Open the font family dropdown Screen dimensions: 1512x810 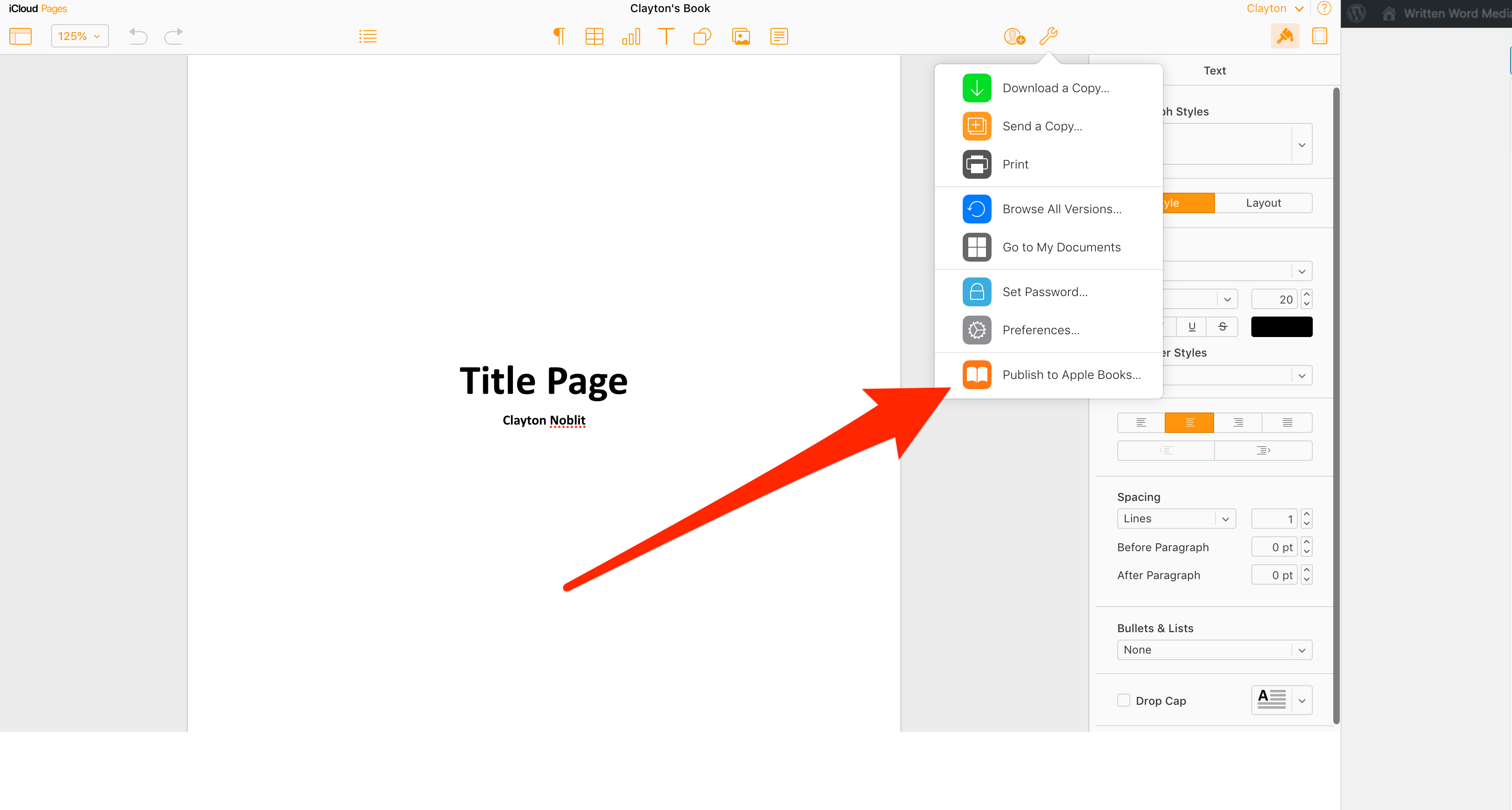[x=1301, y=271]
